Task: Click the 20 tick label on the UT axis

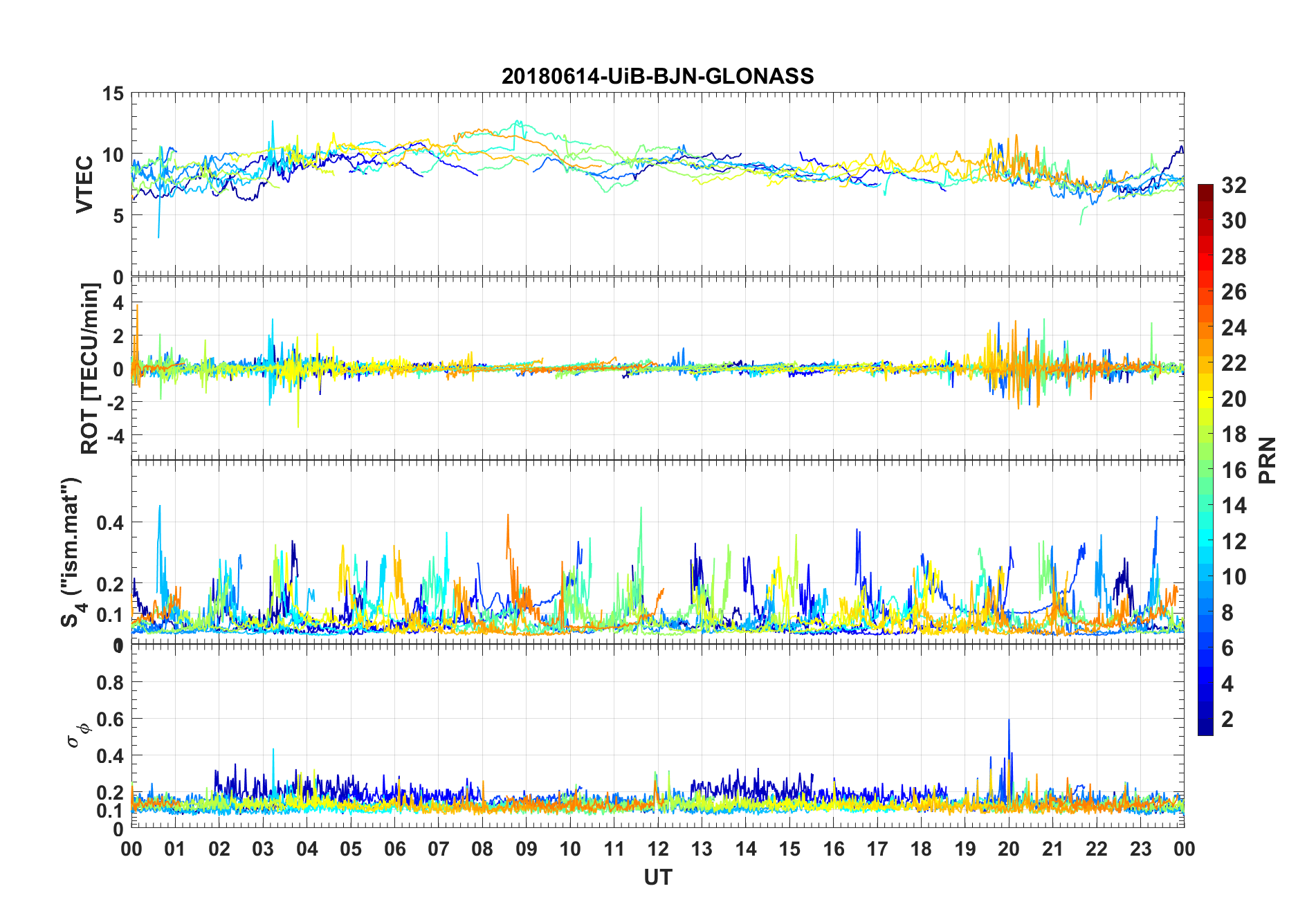Action: [x=1009, y=849]
